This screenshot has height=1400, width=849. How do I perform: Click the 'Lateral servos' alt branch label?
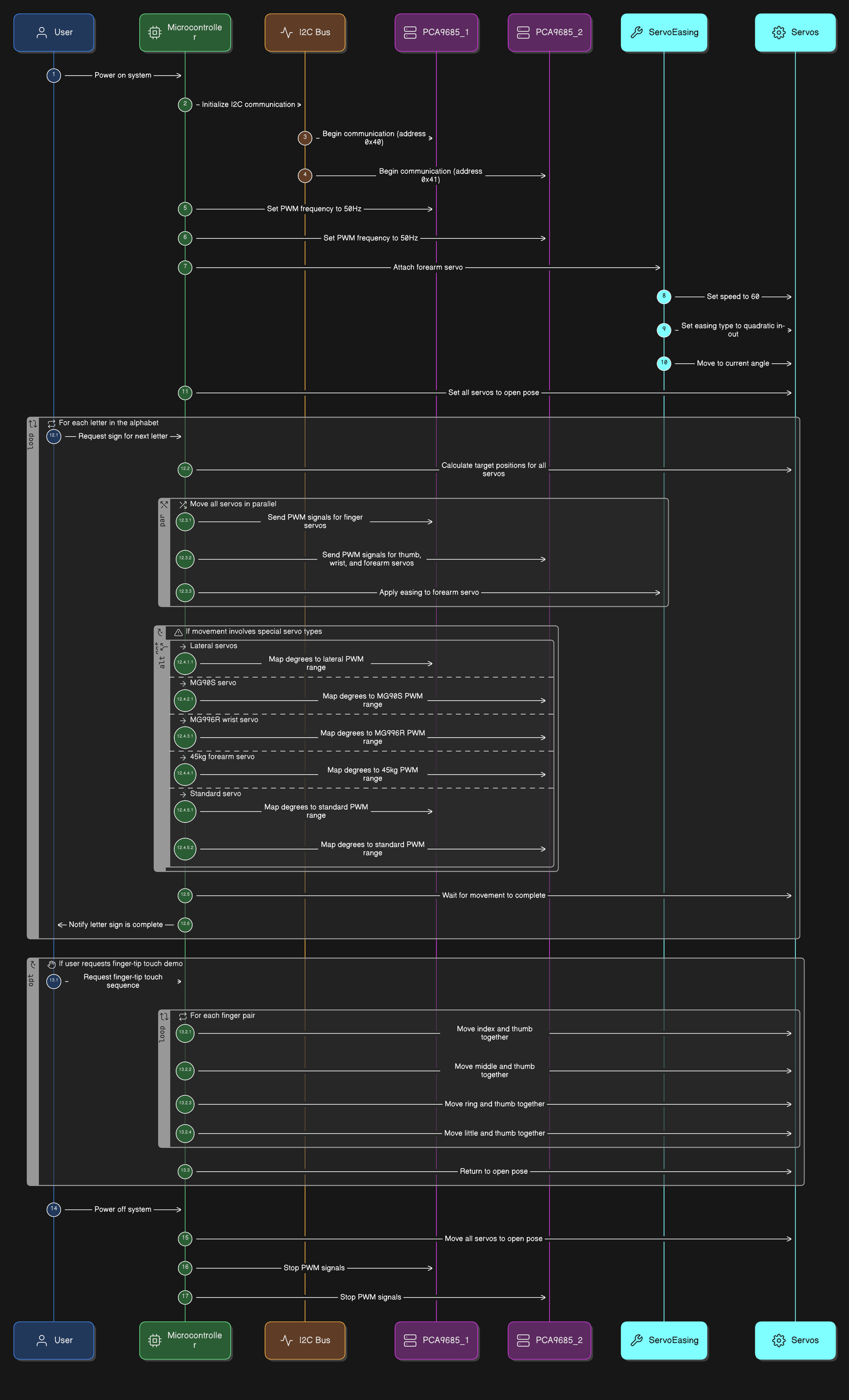pos(213,646)
